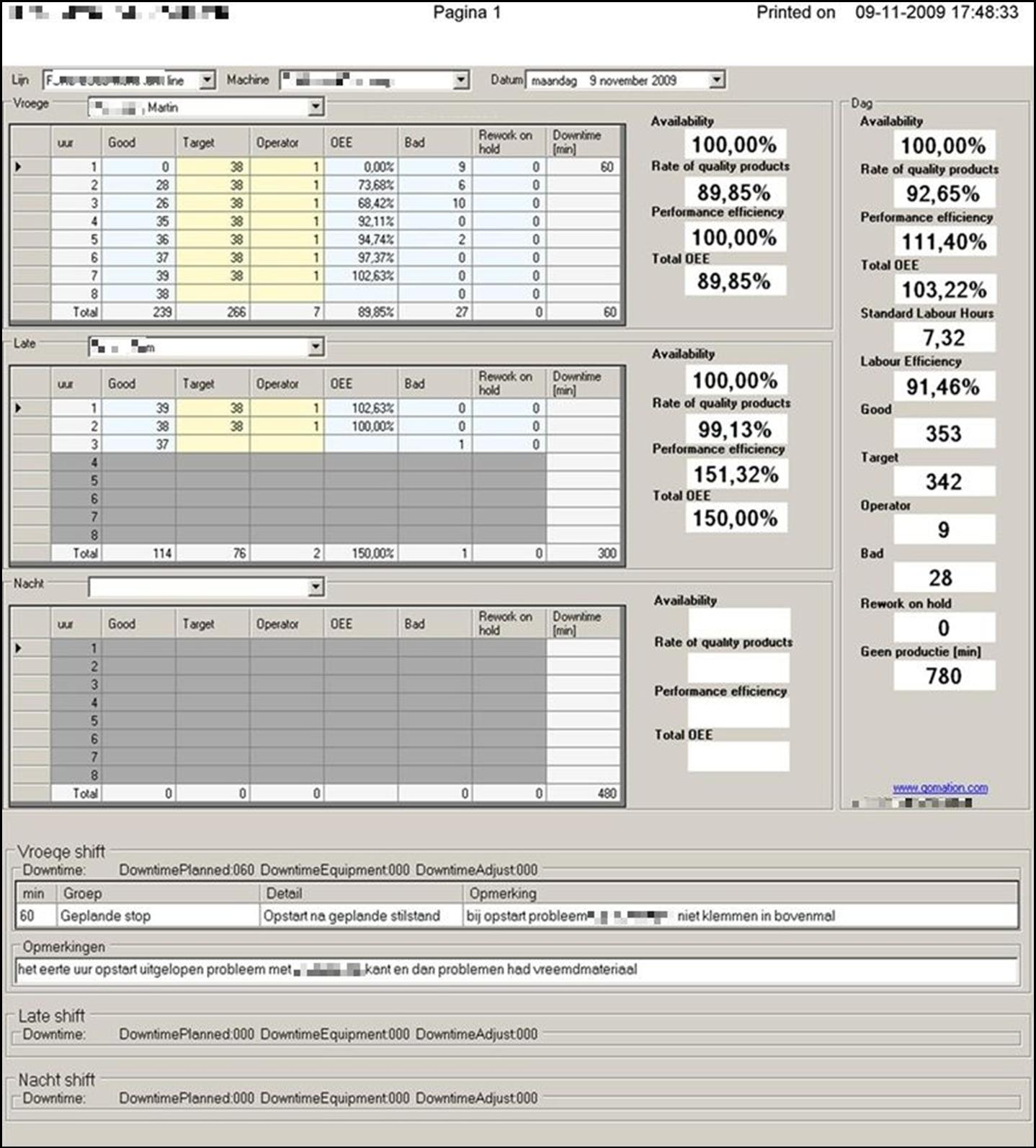Click Late Total OEE value 150,00%

tap(736, 518)
